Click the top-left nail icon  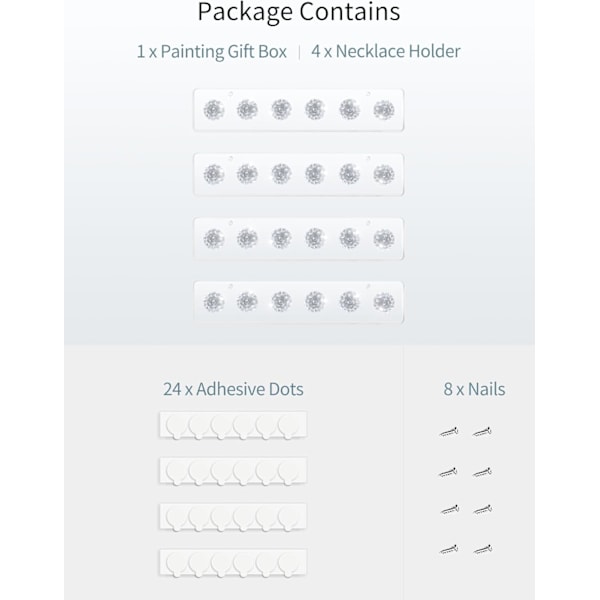pos(449,432)
